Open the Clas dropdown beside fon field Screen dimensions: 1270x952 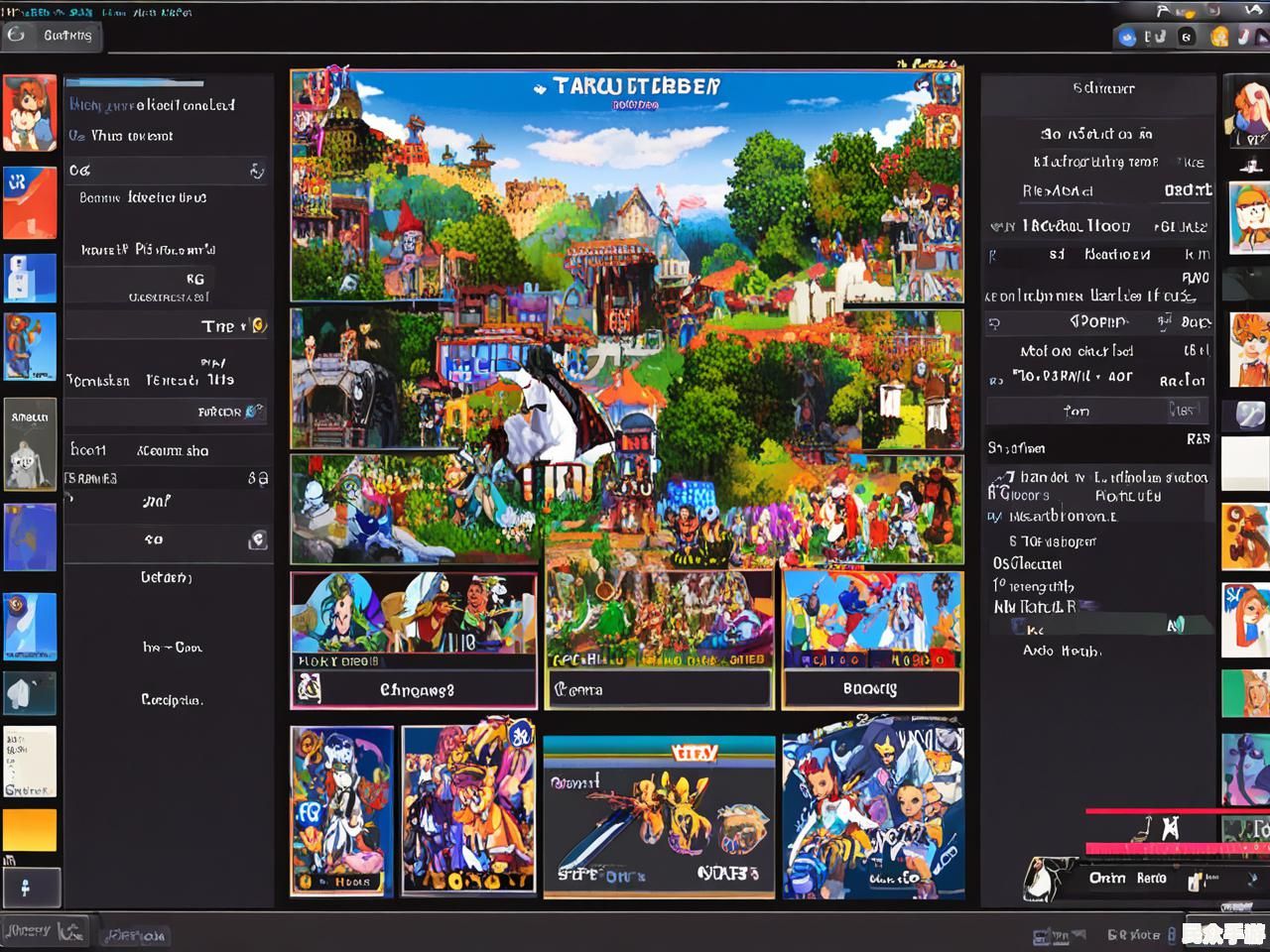(x=1185, y=411)
